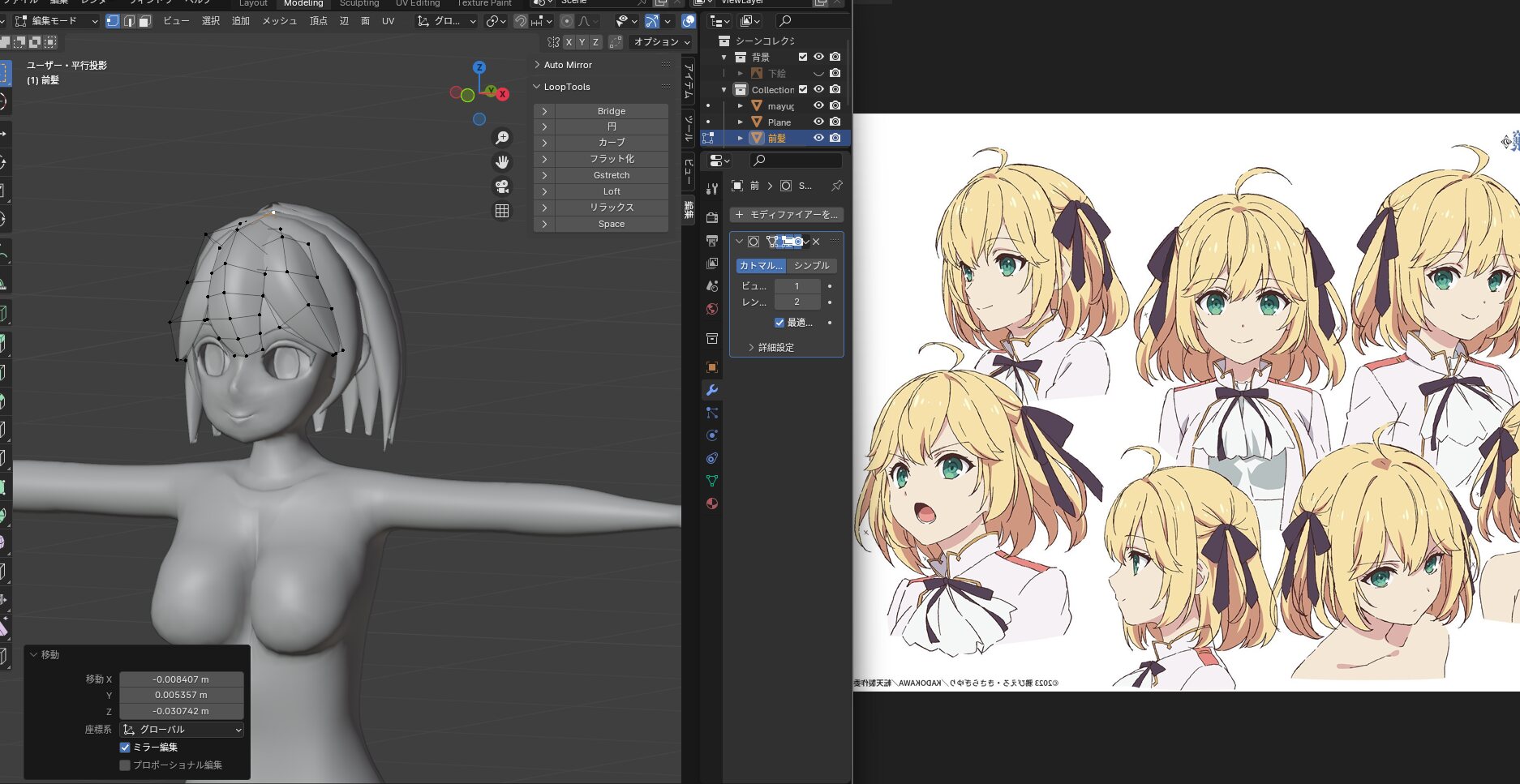1520x784 pixels.
Task: Open the 選択 menu
Action: coord(211,21)
